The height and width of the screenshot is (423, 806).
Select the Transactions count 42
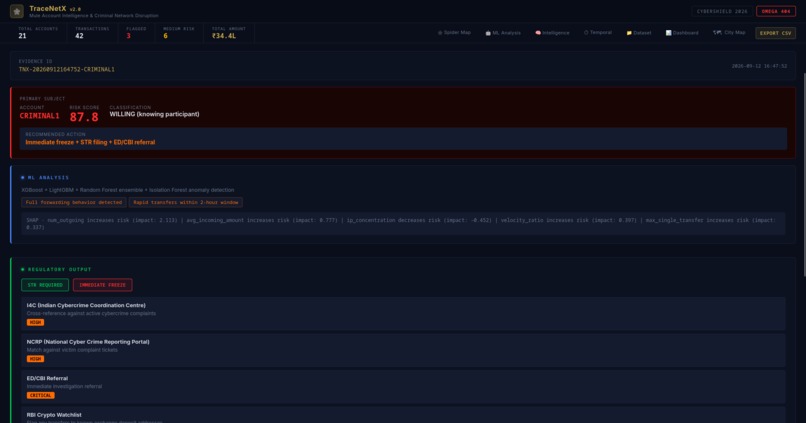click(79, 36)
